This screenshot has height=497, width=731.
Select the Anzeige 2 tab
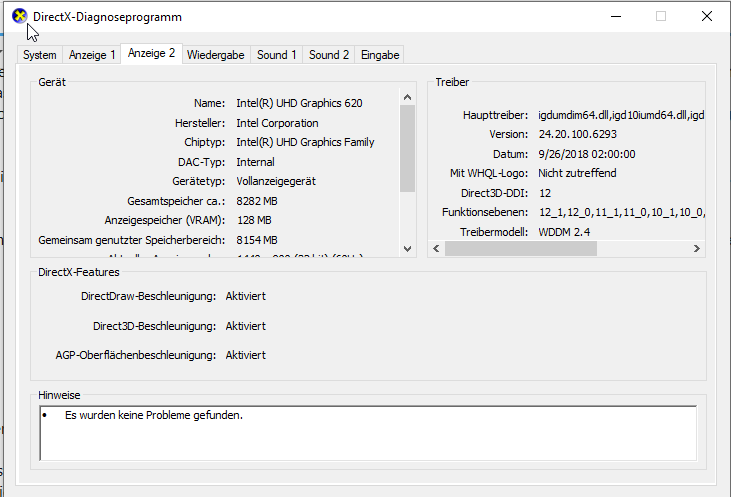coord(152,53)
